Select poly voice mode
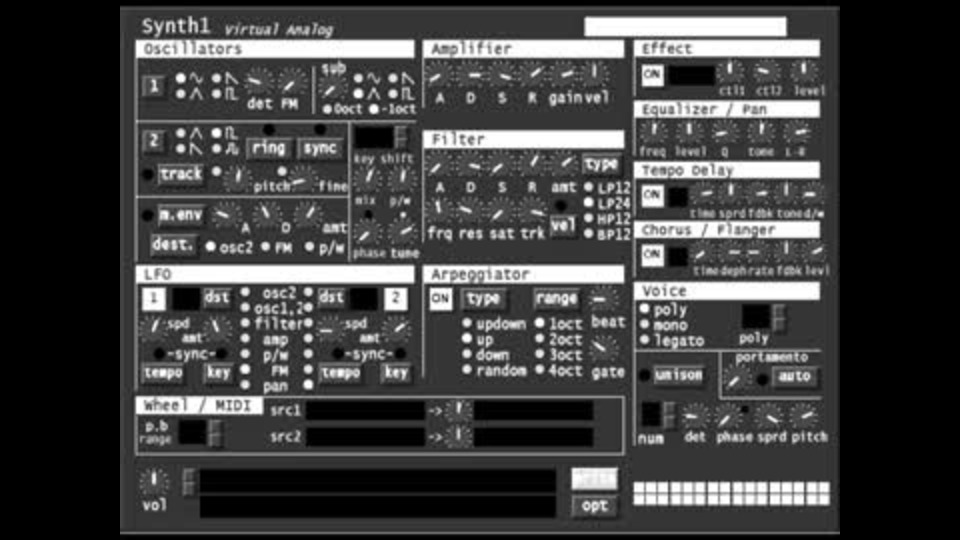This screenshot has height=540, width=960. (645, 309)
